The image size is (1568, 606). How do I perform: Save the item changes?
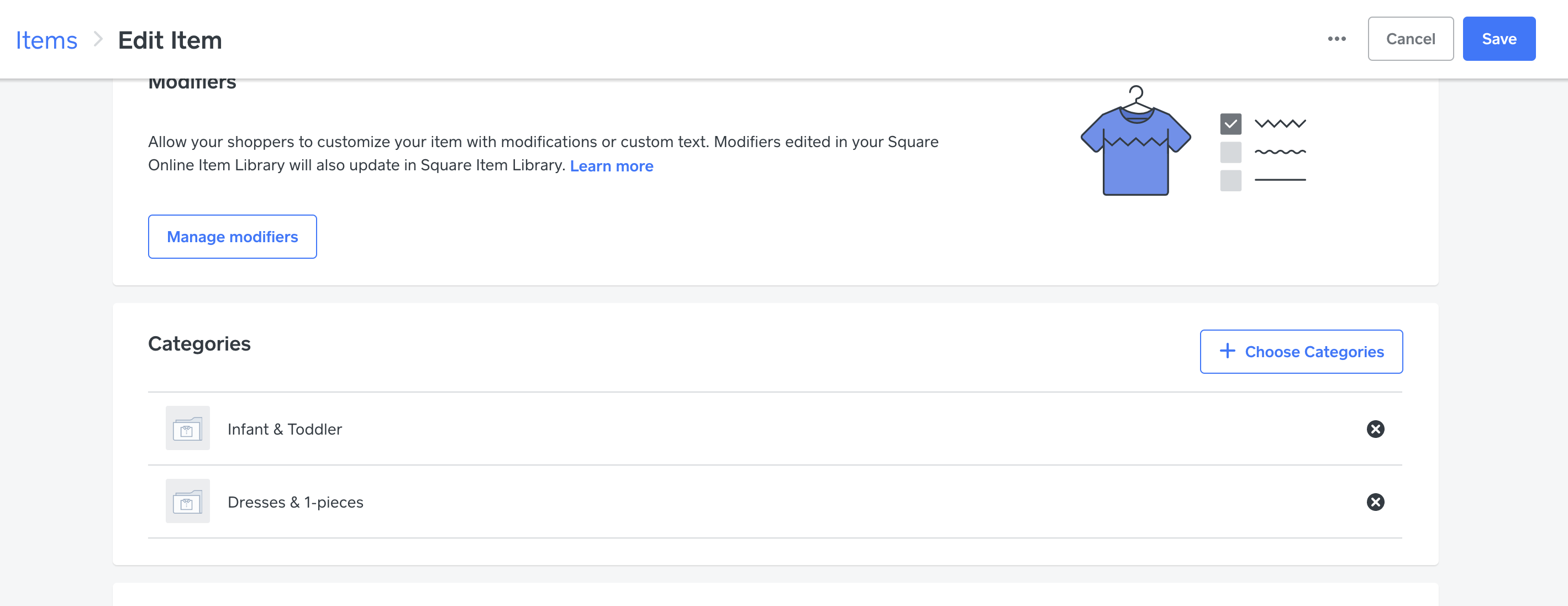(x=1498, y=39)
